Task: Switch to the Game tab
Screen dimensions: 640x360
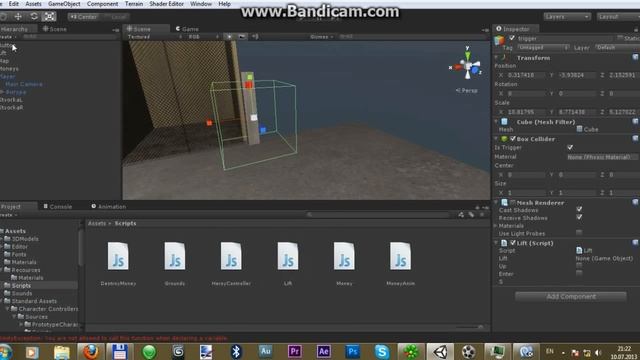Action: (187, 29)
